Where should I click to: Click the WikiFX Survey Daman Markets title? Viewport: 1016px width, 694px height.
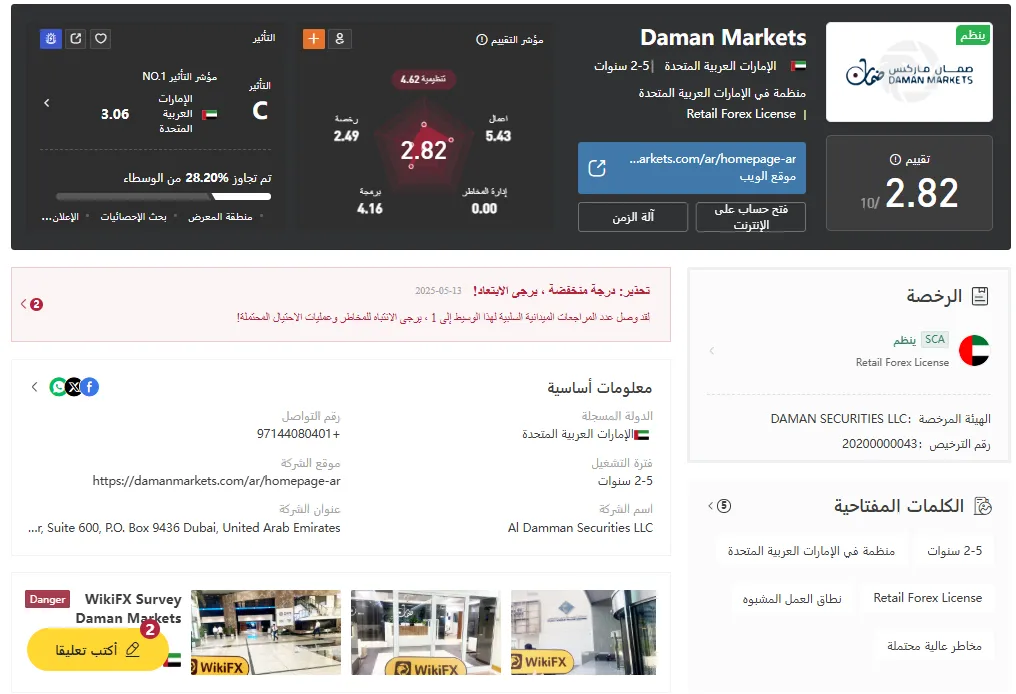coord(128,608)
